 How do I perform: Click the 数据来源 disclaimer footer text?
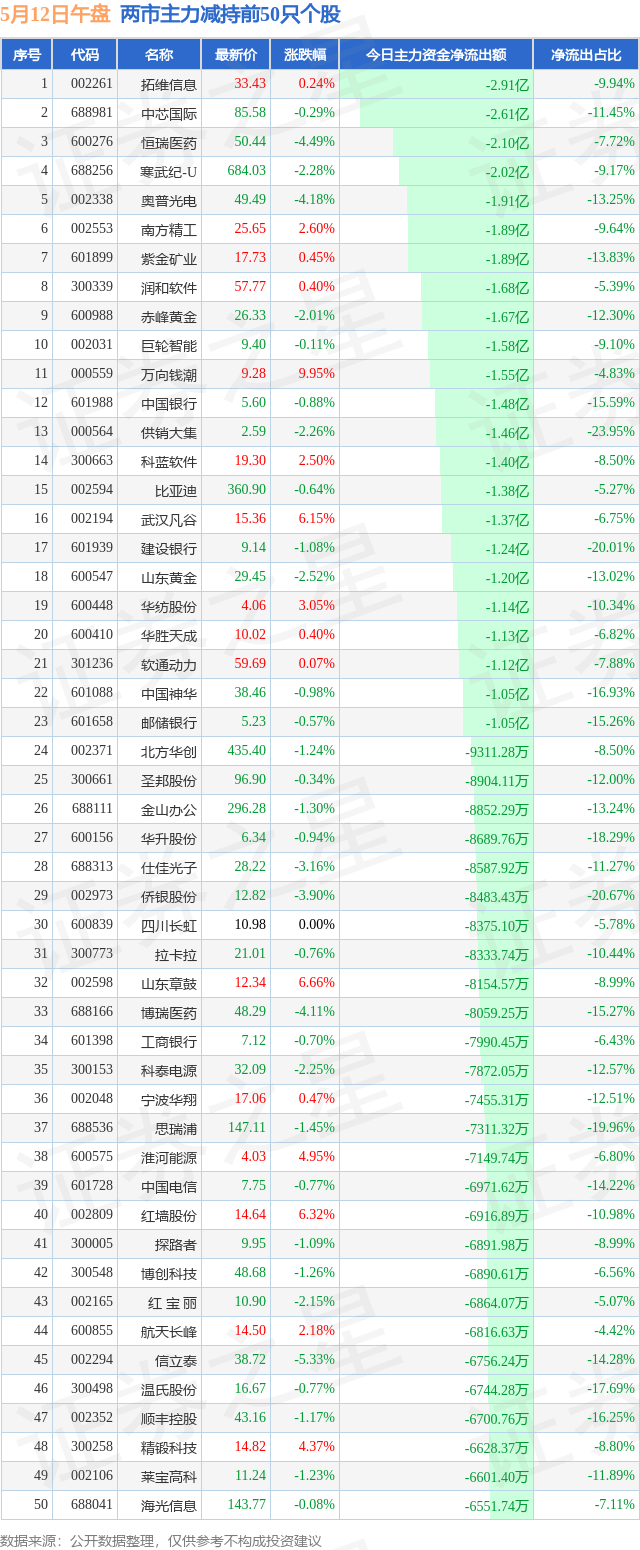click(x=161, y=1541)
